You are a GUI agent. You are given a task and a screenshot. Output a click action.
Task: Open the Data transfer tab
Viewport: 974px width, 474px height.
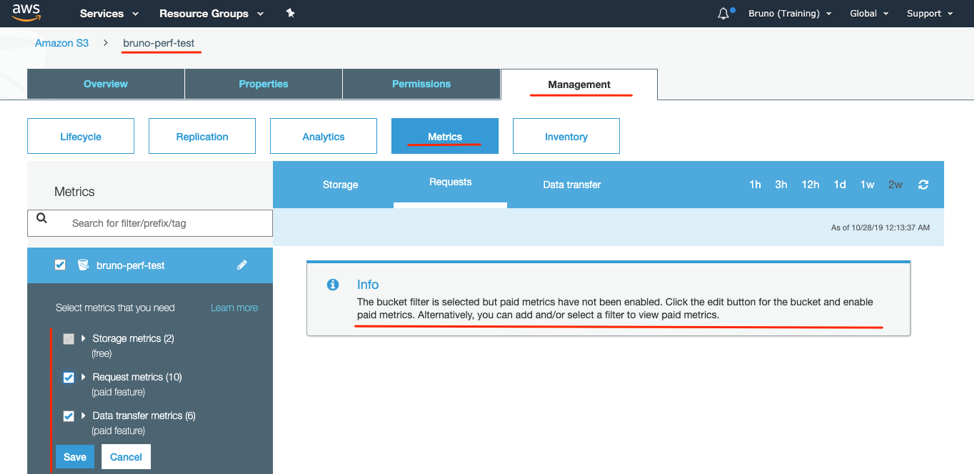tap(571, 185)
